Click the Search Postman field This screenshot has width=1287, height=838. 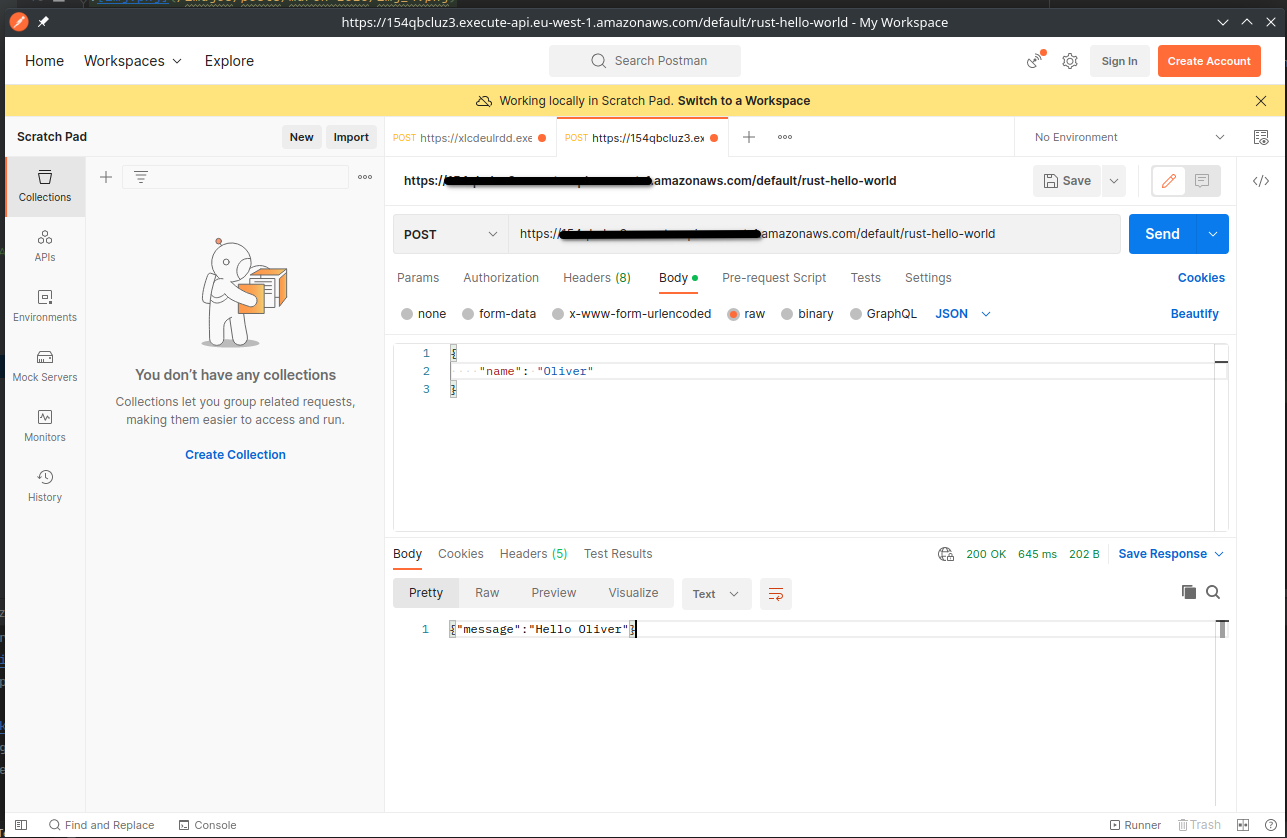point(645,61)
